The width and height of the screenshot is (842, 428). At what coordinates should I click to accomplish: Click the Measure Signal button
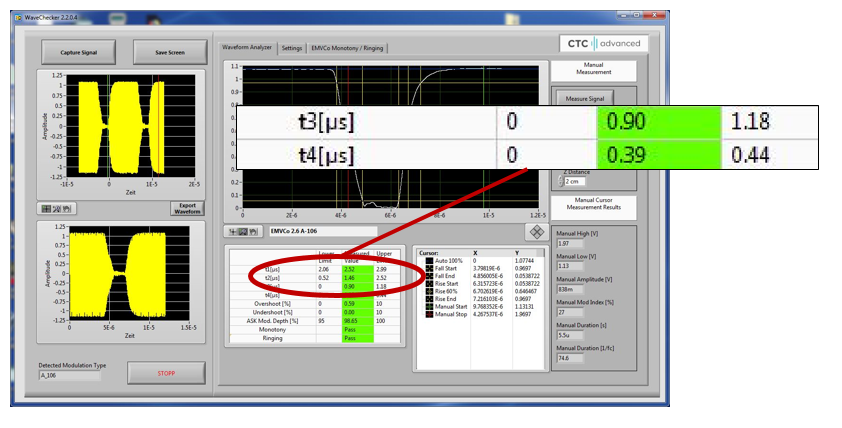click(x=585, y=99)
